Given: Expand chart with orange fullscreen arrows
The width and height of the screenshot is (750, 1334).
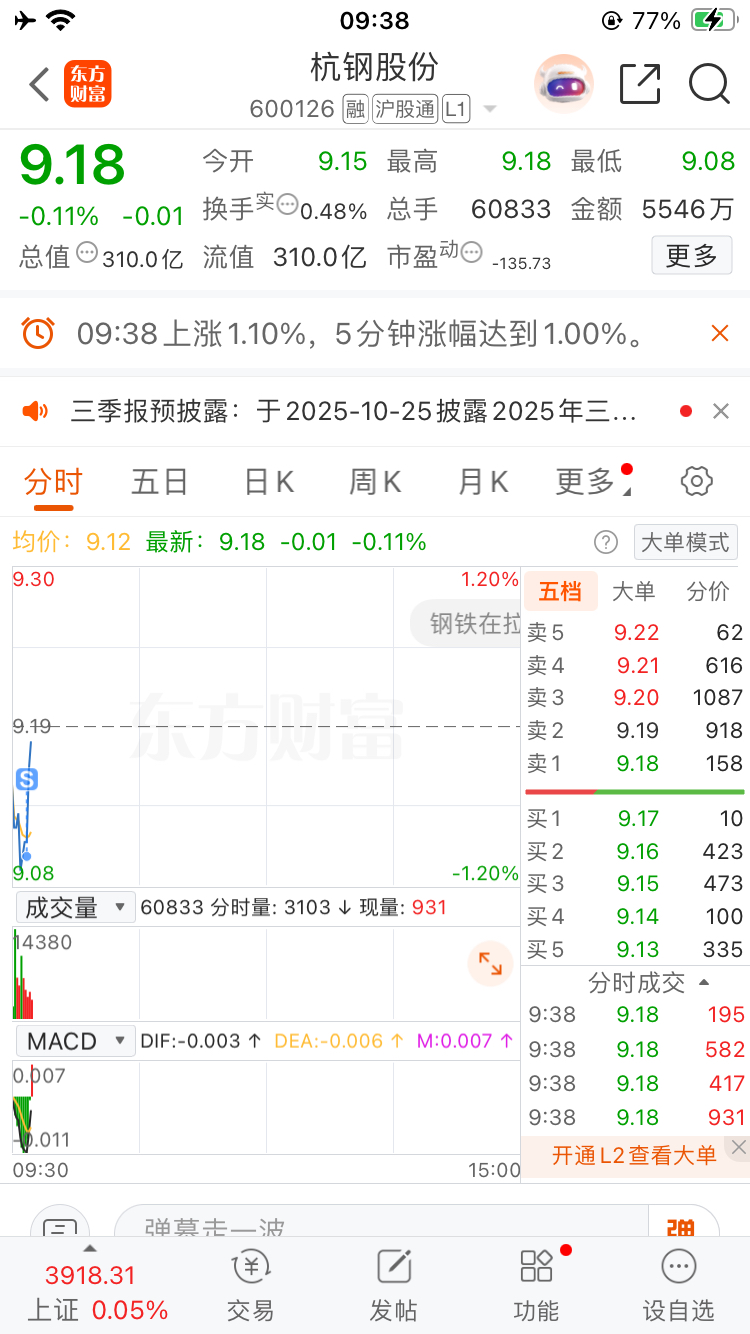Looking at the screenshot, I should coord(490,964).
